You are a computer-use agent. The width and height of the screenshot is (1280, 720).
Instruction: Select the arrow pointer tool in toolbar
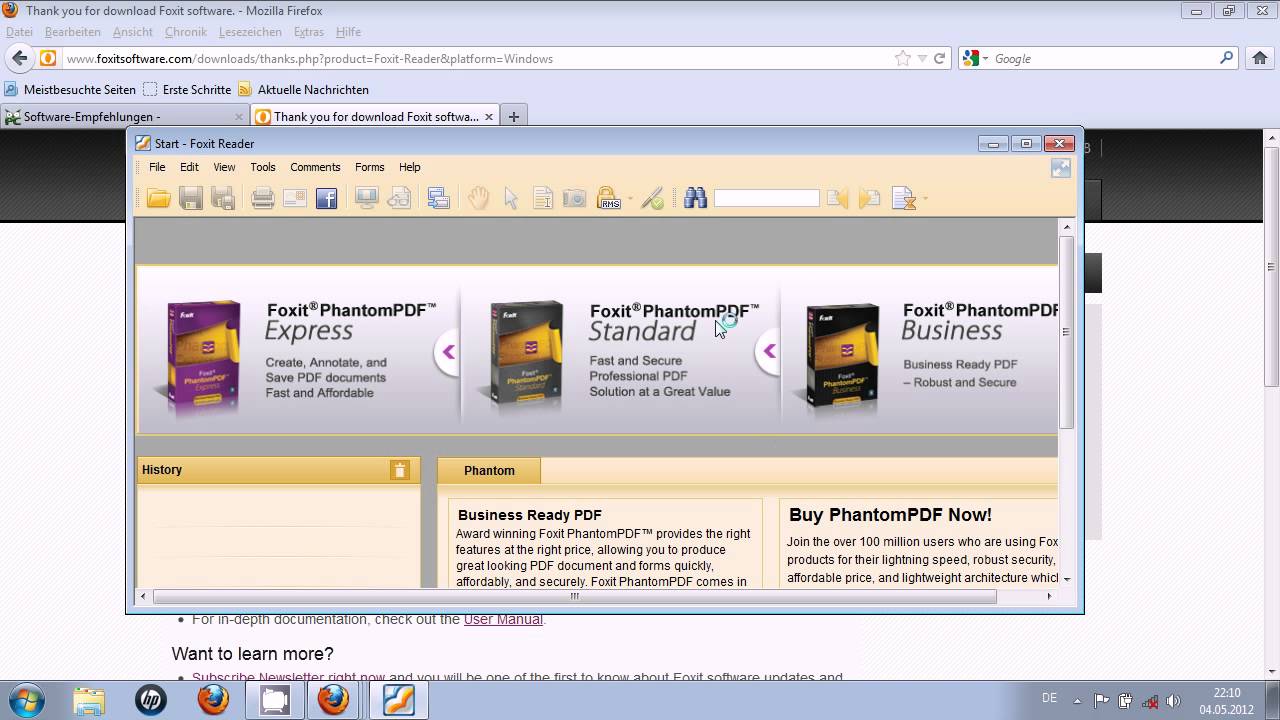coord(511,198)
